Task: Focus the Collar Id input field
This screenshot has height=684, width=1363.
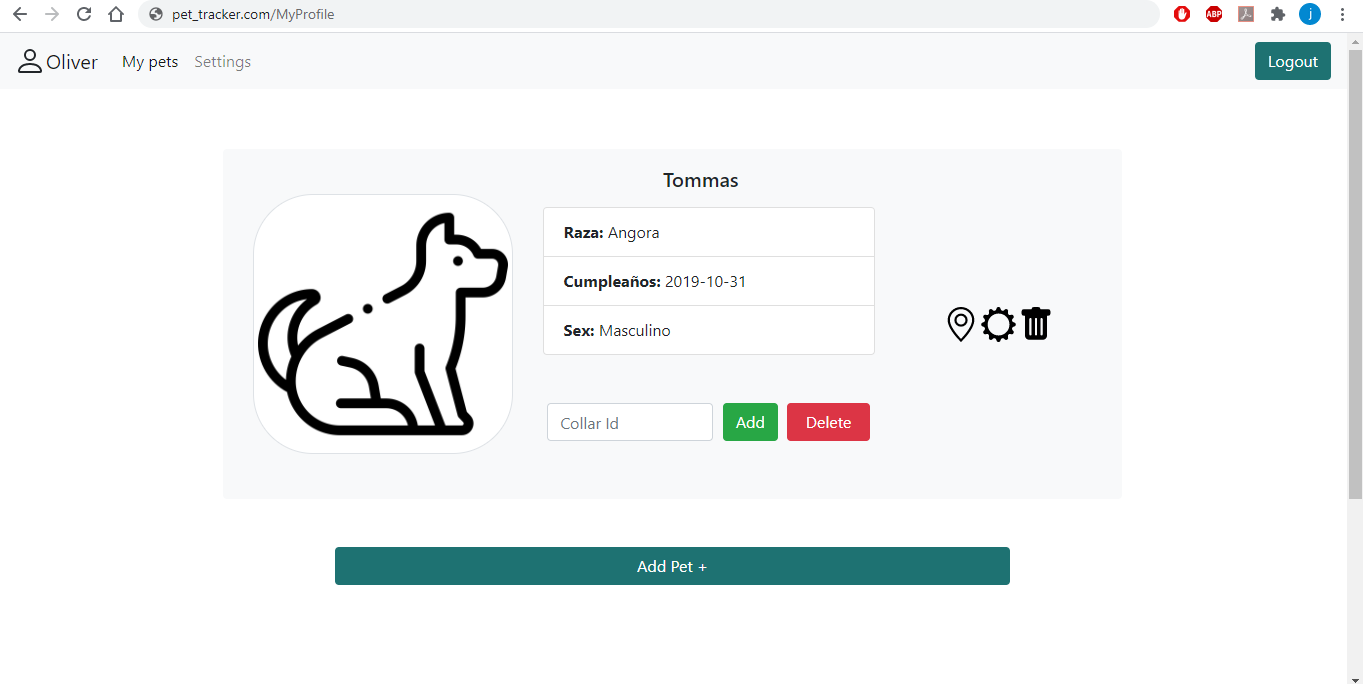Action: (x=630, y=422)
